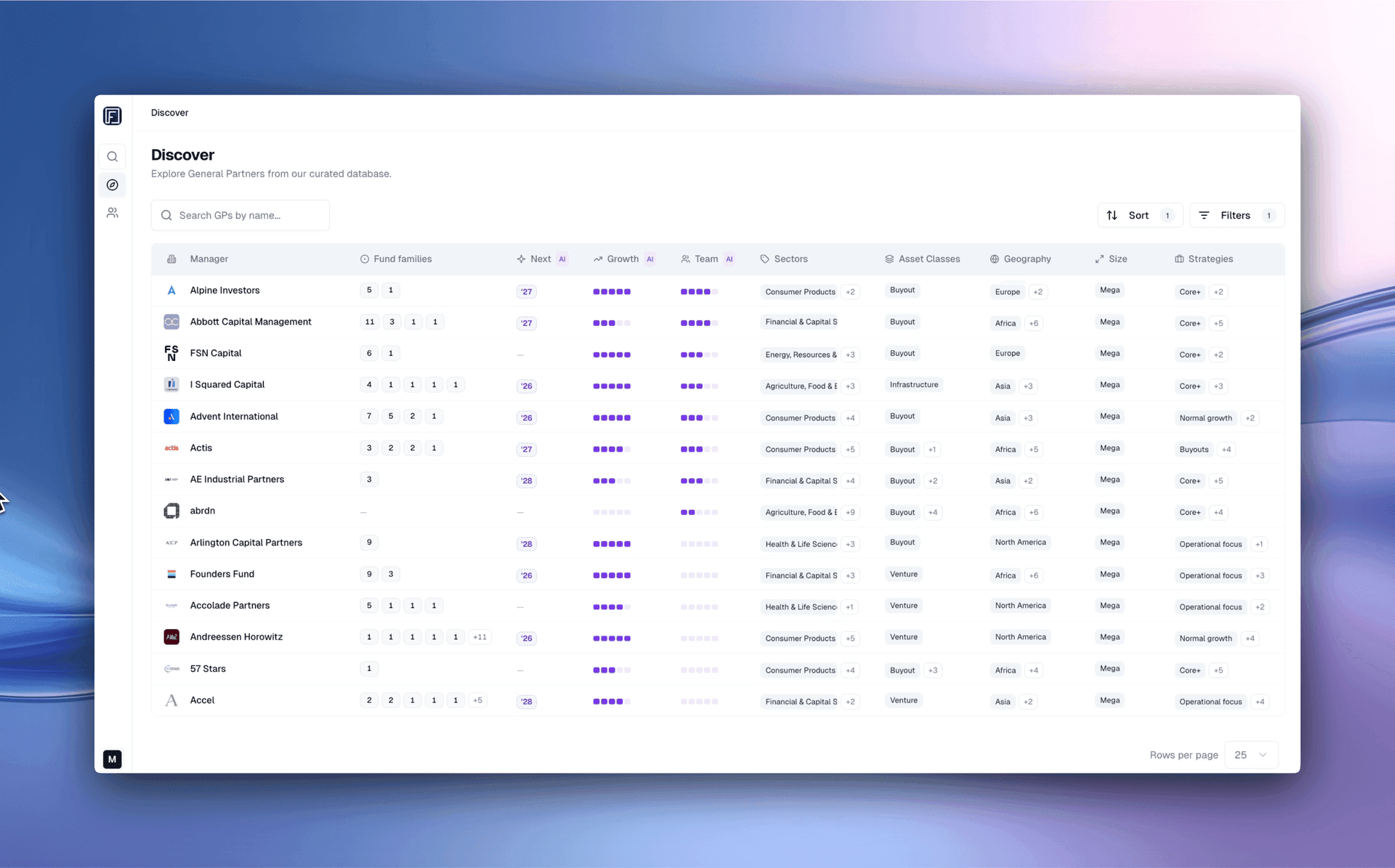Expand +5 sectors for Actis
1395x868 pixels.
[x=850, y=450]
